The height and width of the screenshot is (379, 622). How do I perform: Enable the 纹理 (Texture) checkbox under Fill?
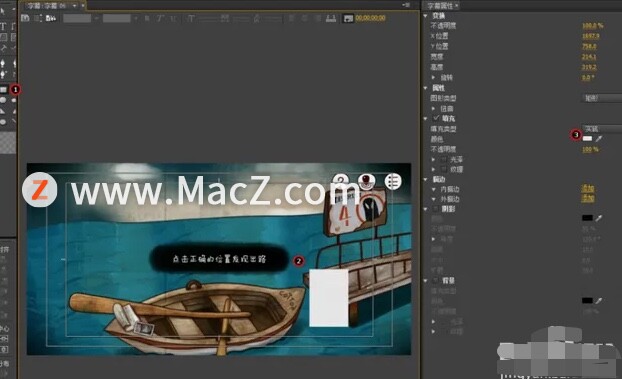[x=444, y=169]
